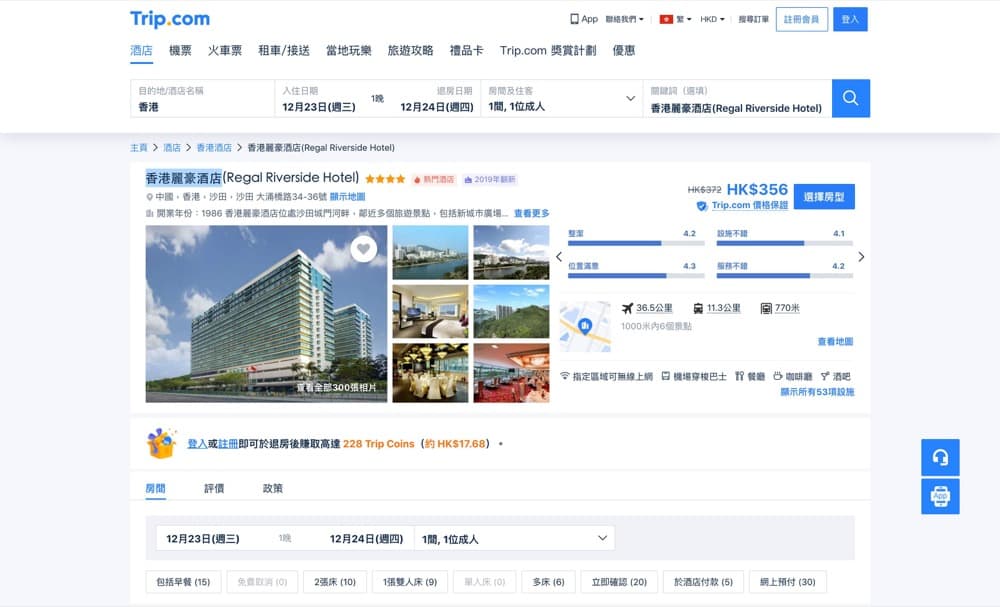Toggle the 免費取消 (0) filter
1000x607 pixels.
(x=262, y=582)
